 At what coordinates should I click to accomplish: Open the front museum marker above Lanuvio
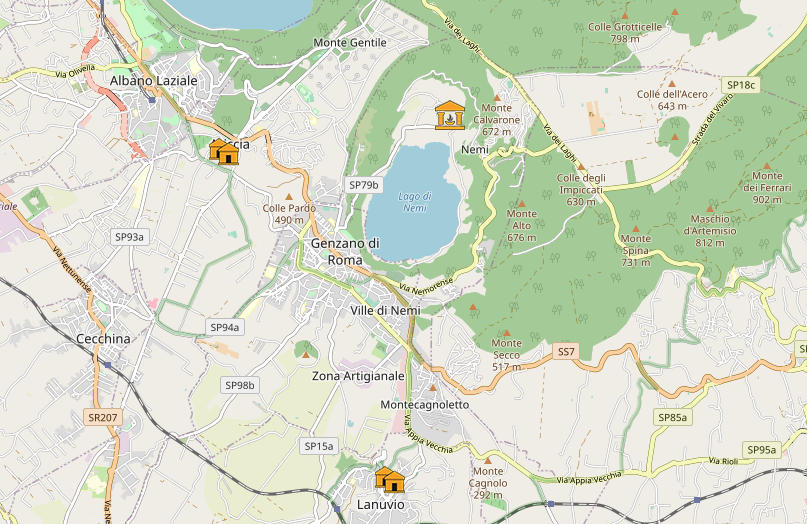[394, 482]
